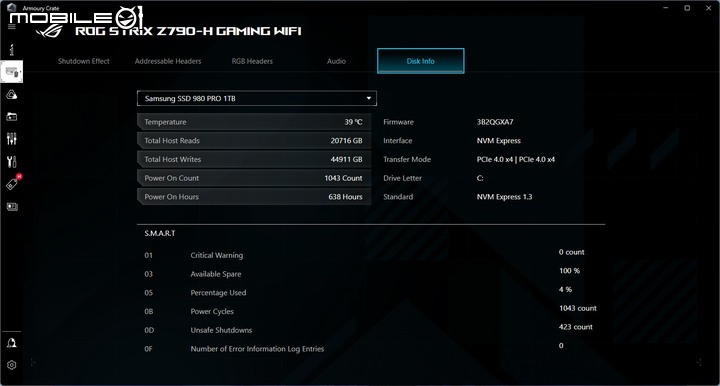The image size is (720, 386).
Task: Click the Standard value NVM Express 1.3
Action: (x=504, y=197)
